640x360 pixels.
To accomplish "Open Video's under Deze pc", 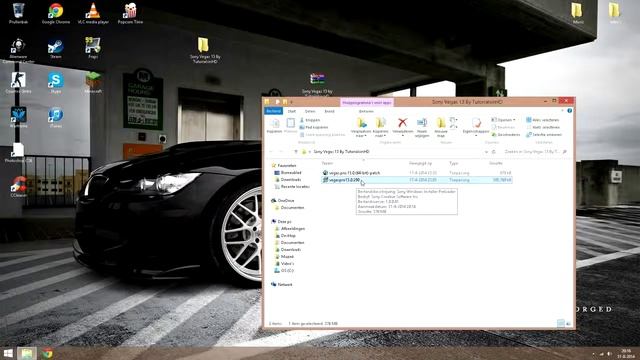I will click(284, 263).
